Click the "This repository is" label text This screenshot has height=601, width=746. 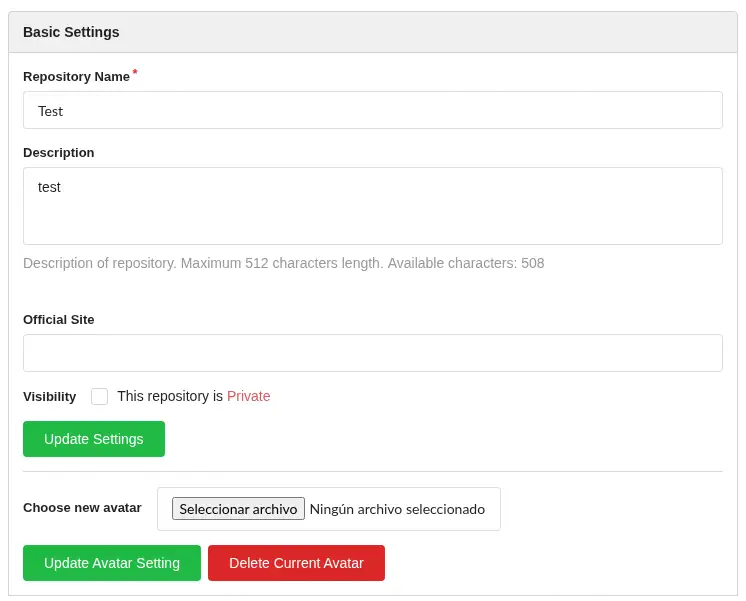170,396
